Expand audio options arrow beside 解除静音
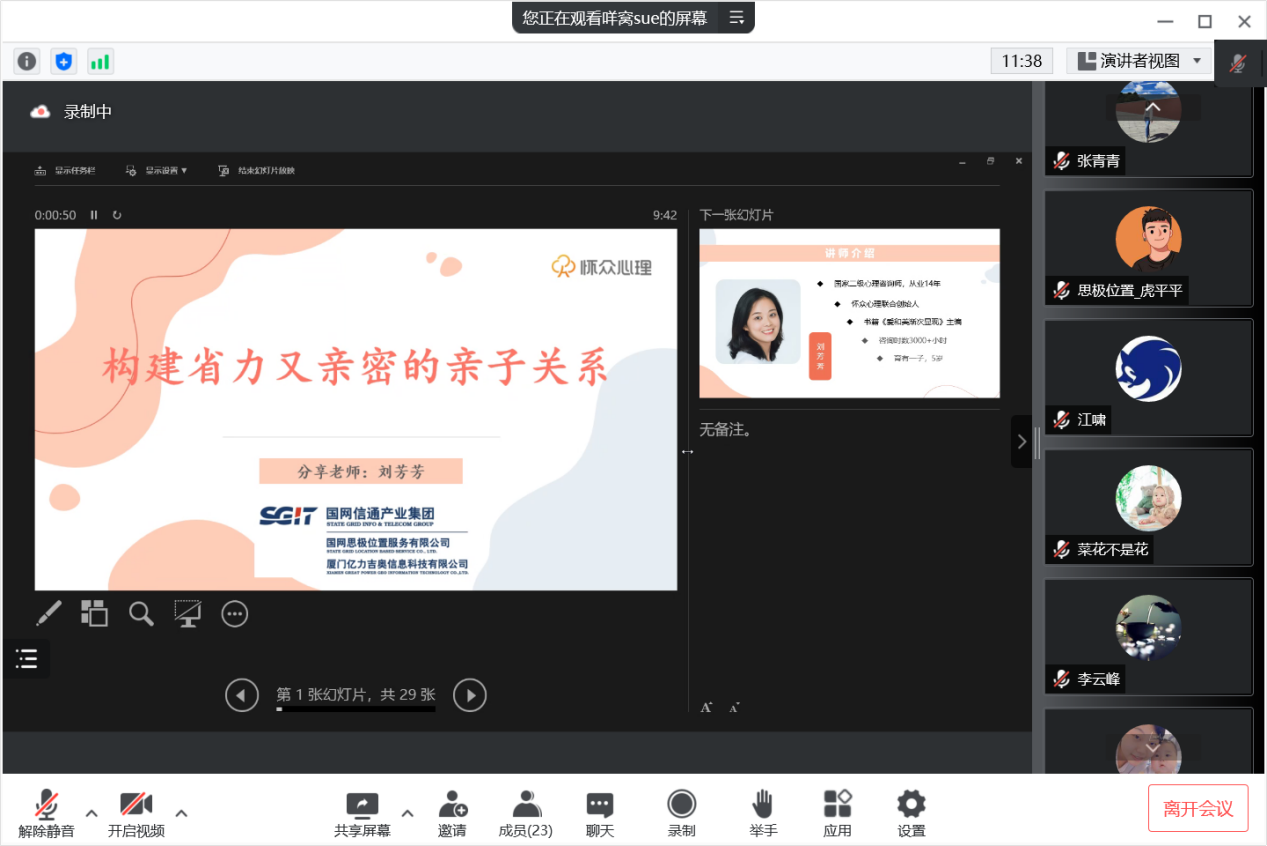Screen dimensions: 1267x846 click(x=91, y=812)
